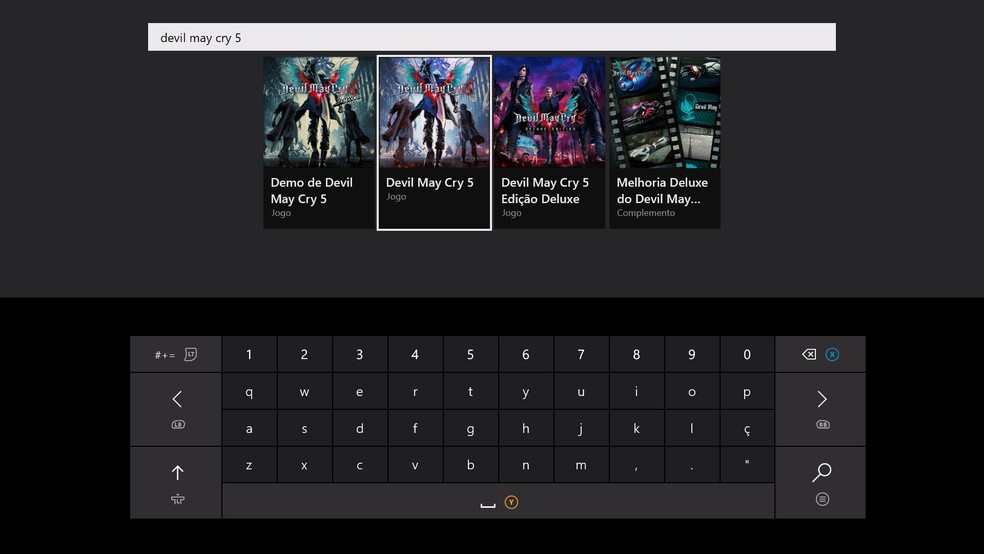The width and height of the screenshot is (984, 554).
Task: Click the magnifier search key
Action: pyautogui.click(x=820, y=482)
